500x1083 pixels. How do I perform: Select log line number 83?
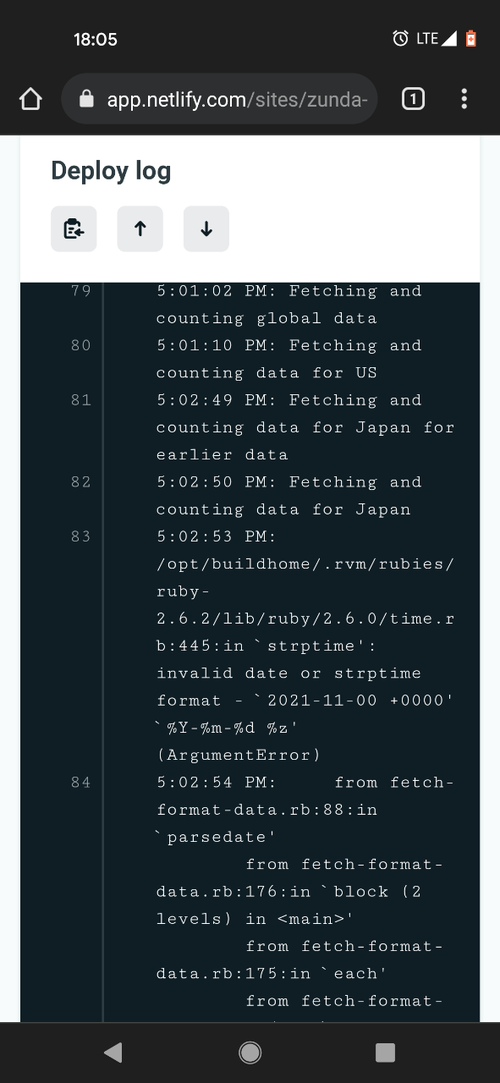click(81, 537)
